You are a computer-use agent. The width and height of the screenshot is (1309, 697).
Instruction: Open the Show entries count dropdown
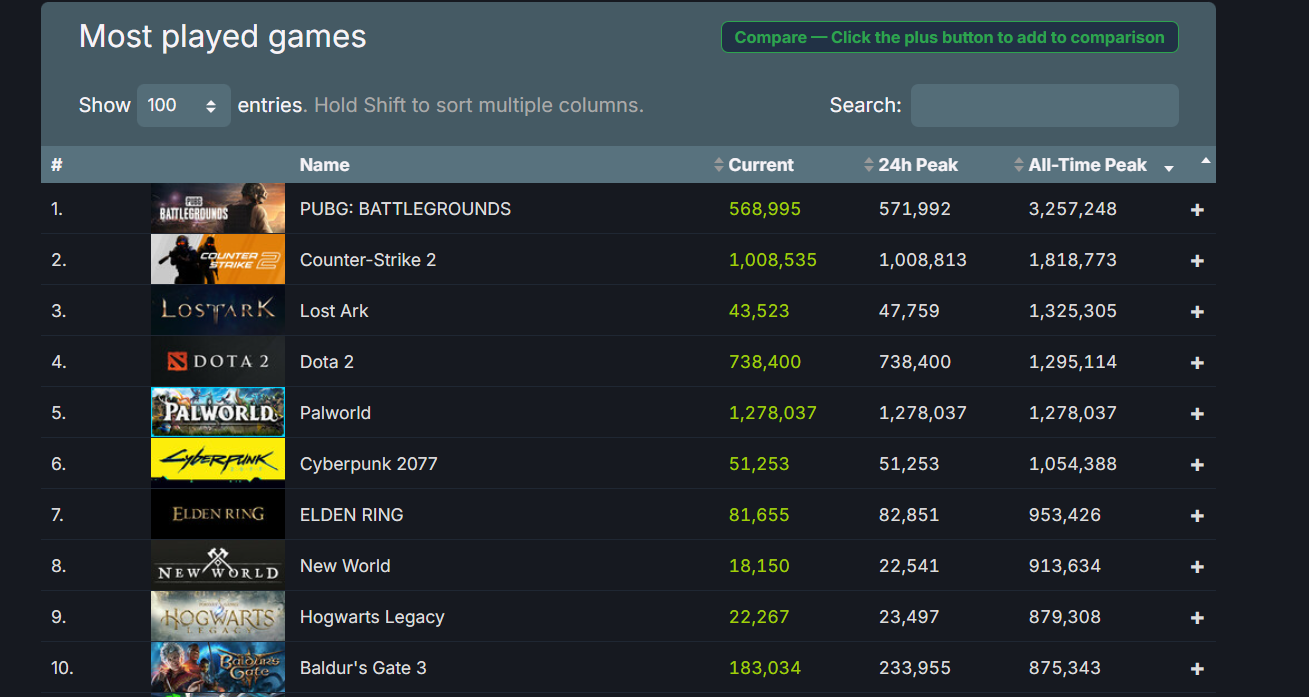coord(184,105)
